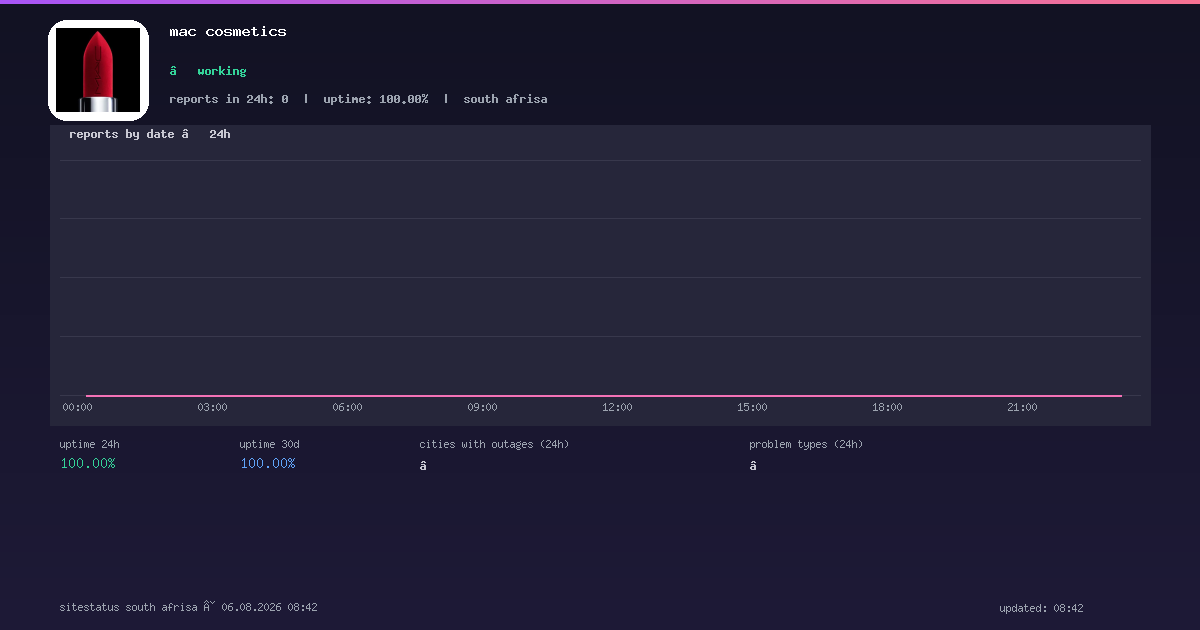Image resolution: width=1200 pixels, height=630 pixels.
Task: Click the uptime 24h green percentage
Action: coord(88,463)
